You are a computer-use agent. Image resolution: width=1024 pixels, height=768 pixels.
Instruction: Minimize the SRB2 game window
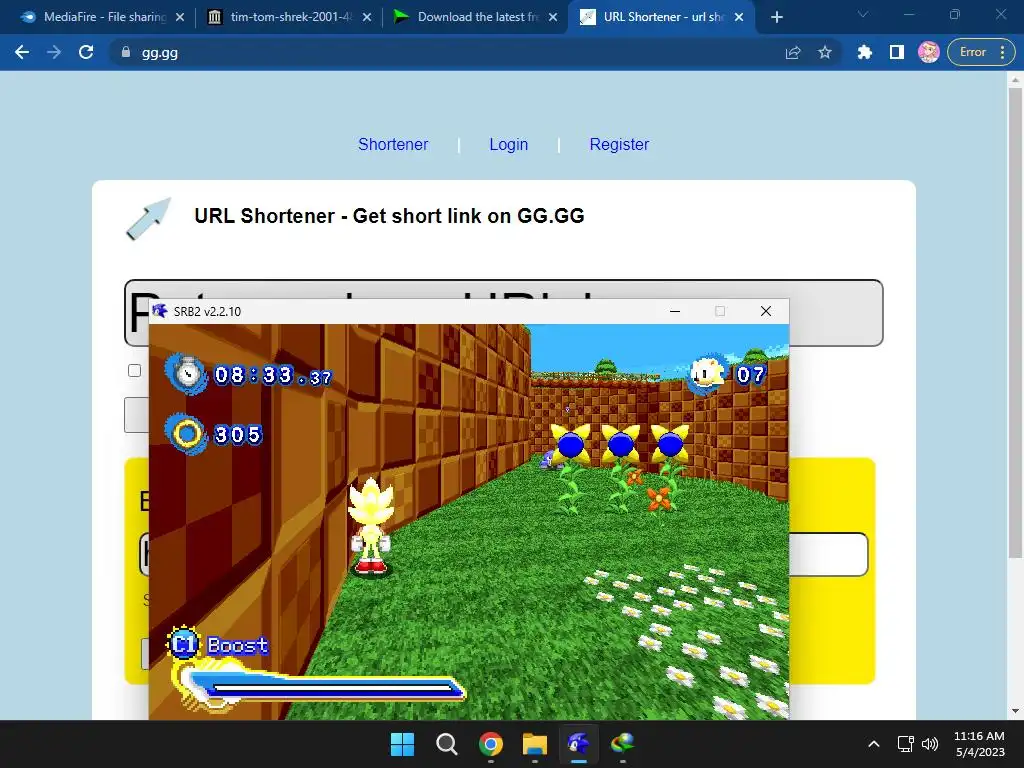(x=675, y=311)
